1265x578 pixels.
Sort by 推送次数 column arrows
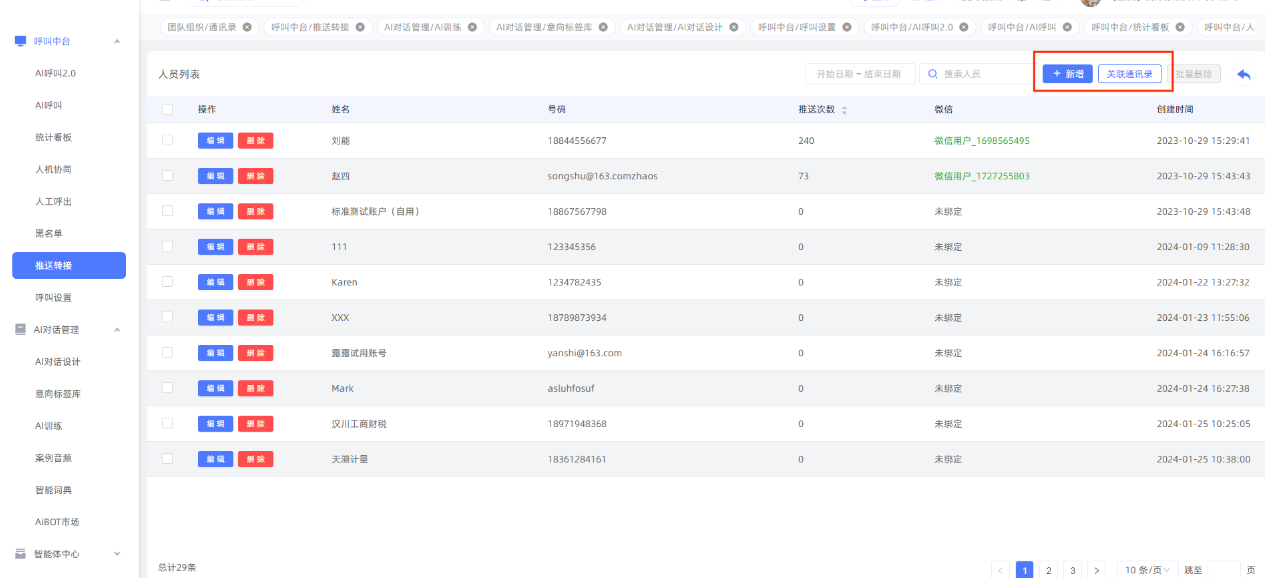coord(844,110)
